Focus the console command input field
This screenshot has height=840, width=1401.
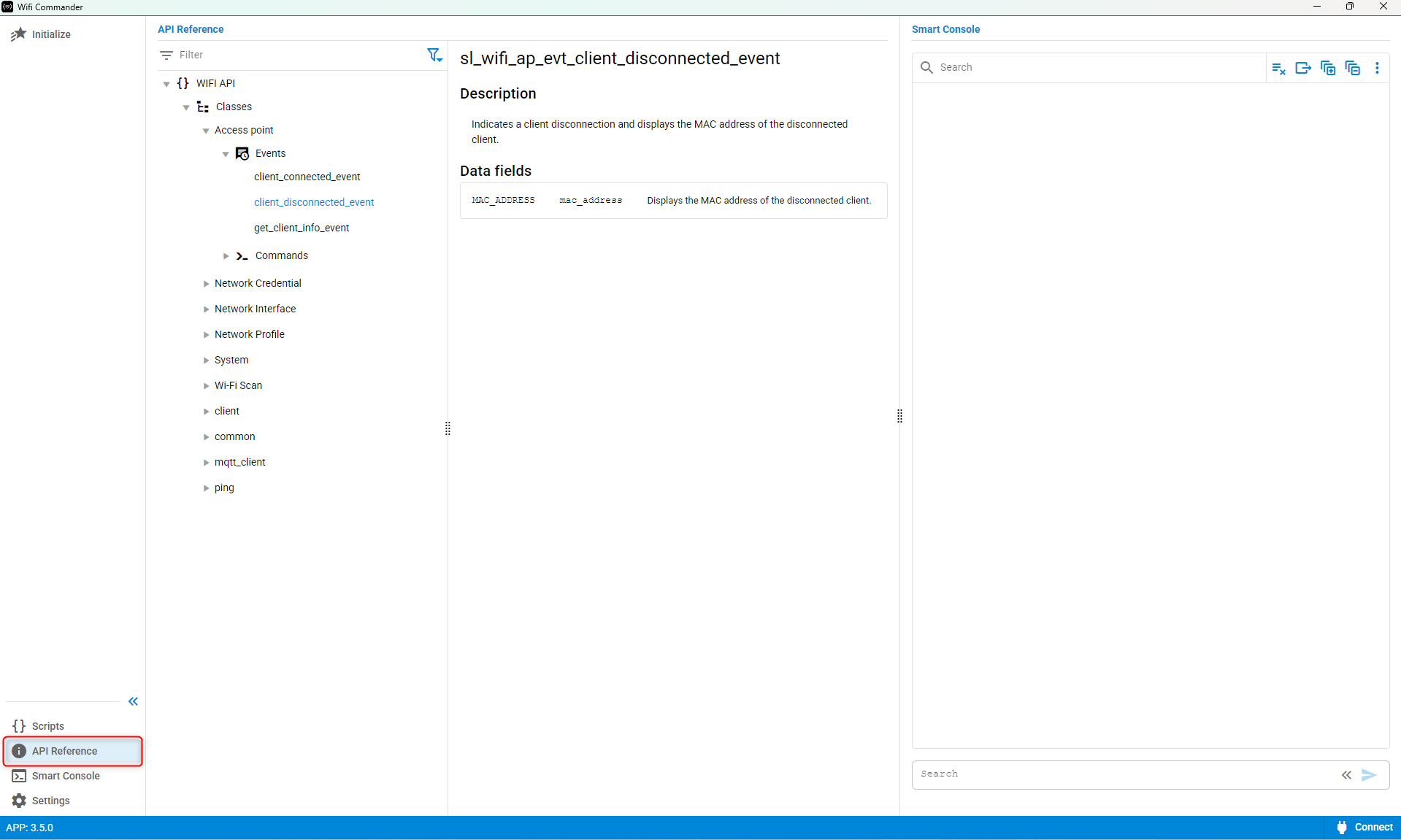(1126, 774)
